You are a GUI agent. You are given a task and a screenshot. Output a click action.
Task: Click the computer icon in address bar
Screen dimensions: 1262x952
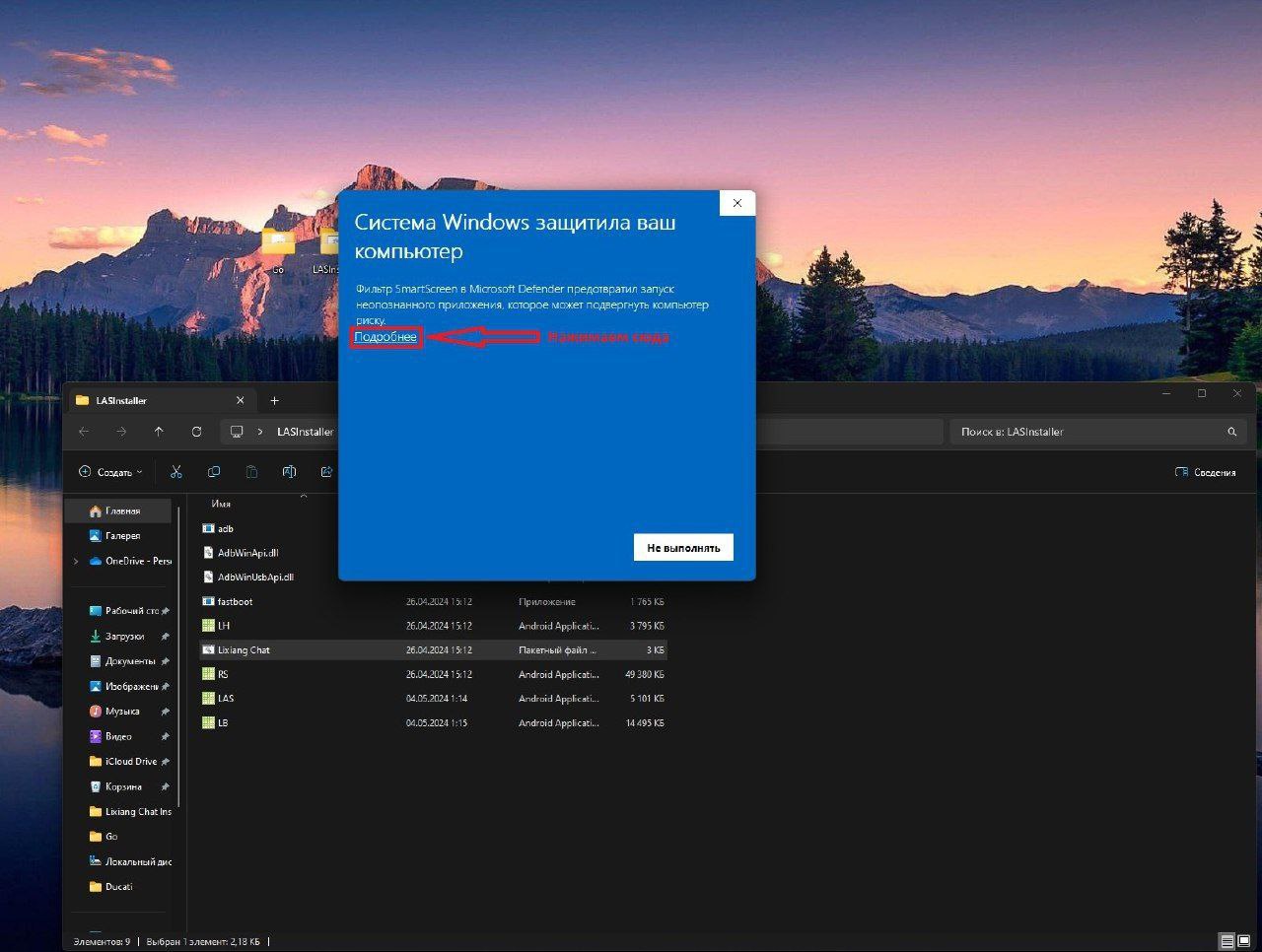coord(237,432)
